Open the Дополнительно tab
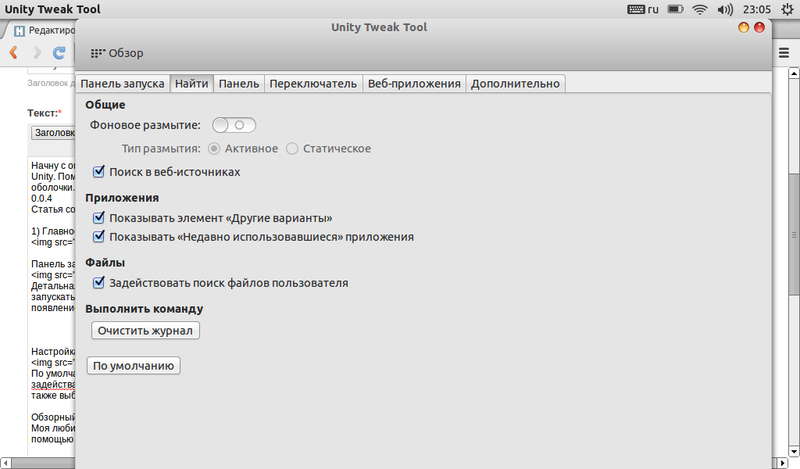This screenshot has height=469, width=800. [515, 84]
